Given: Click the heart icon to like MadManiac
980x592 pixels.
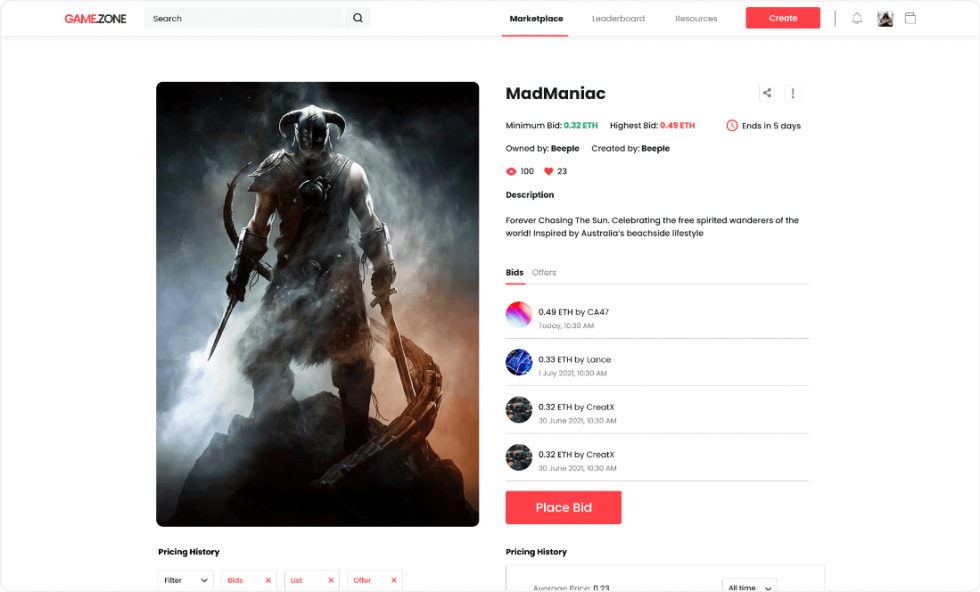Looking at the screenshot, I should [x=548, y=171].
